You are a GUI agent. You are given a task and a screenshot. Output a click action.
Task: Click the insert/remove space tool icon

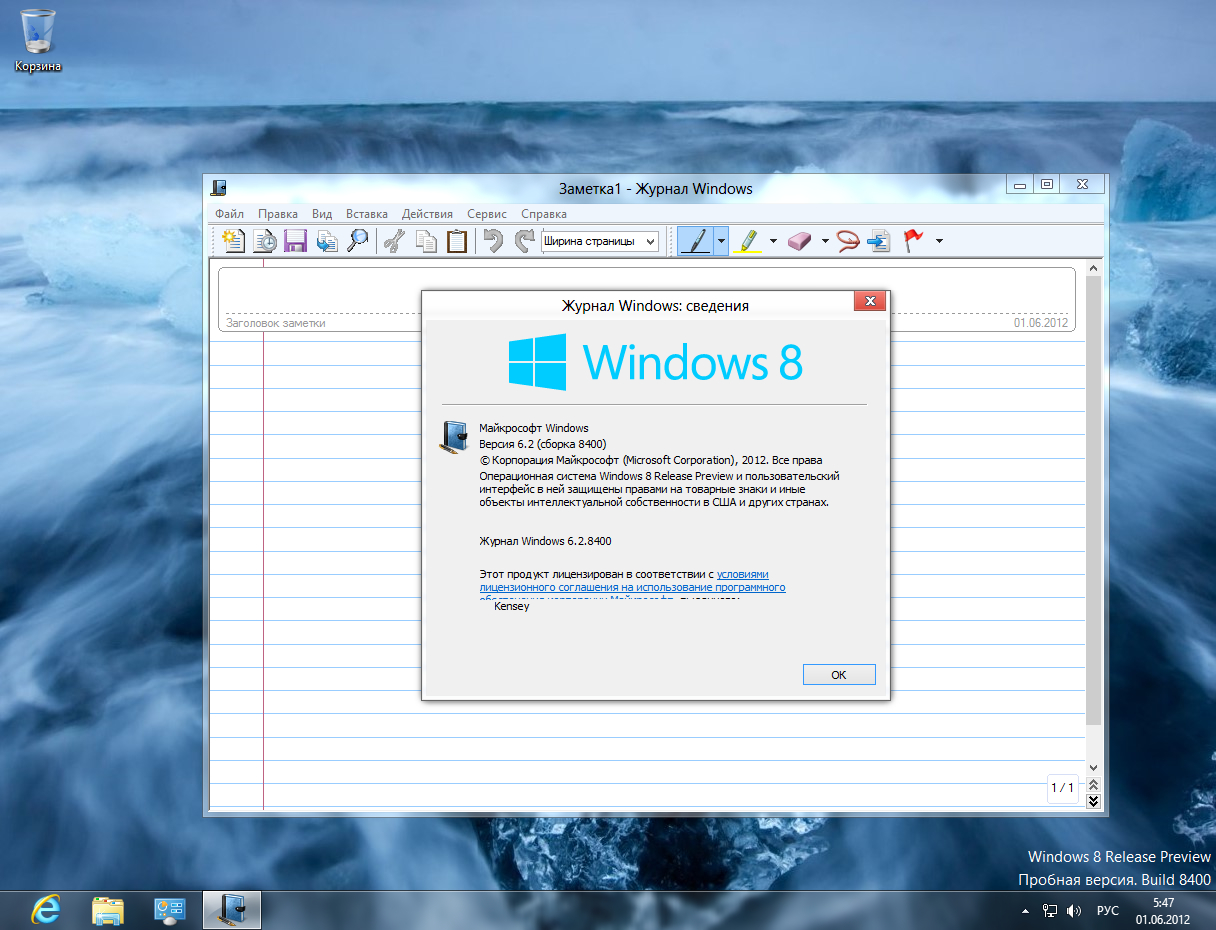[879, 240]
